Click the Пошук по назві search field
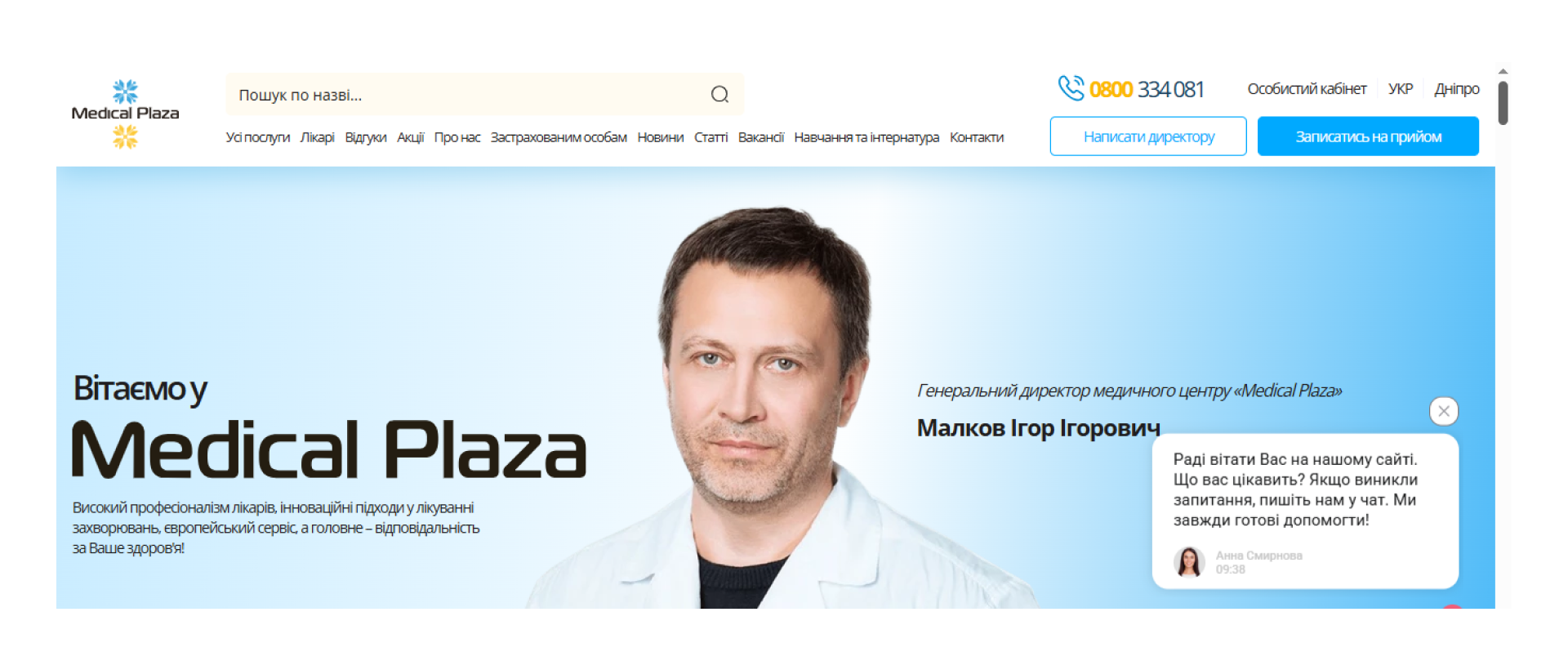 click(485, 95)
